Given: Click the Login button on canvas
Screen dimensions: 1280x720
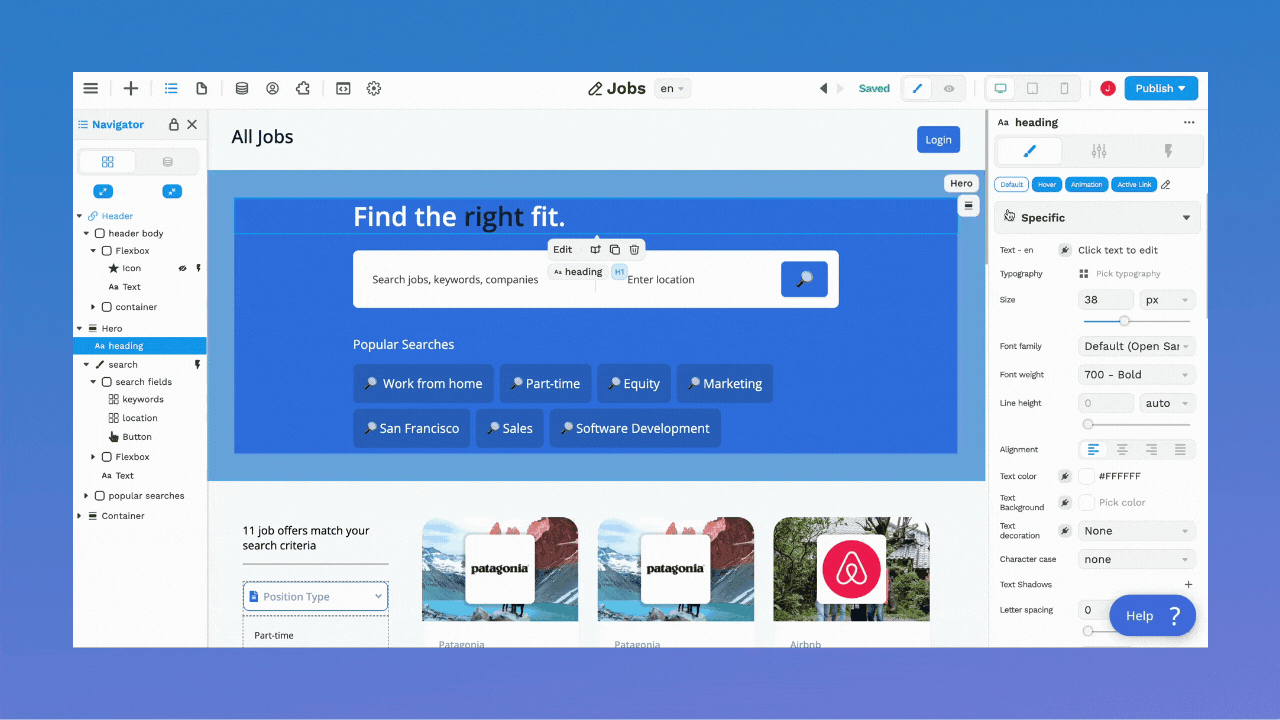Looking at the screenshot, I should [x=938, y=140].
